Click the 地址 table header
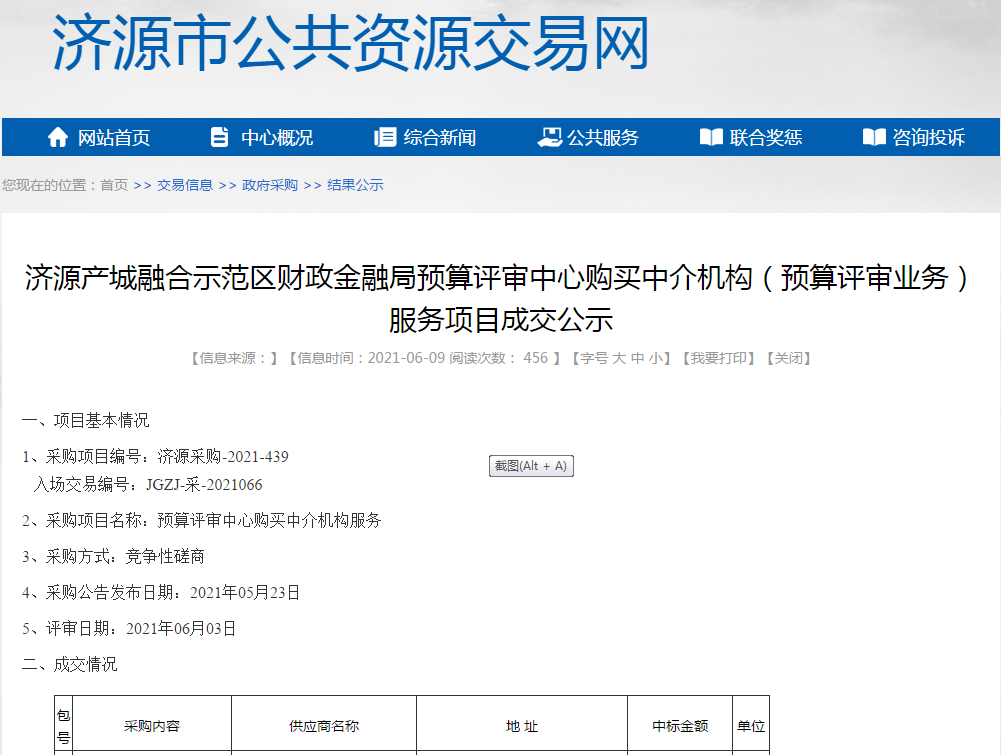1001x755 pixels. click(x=522, y=726)
